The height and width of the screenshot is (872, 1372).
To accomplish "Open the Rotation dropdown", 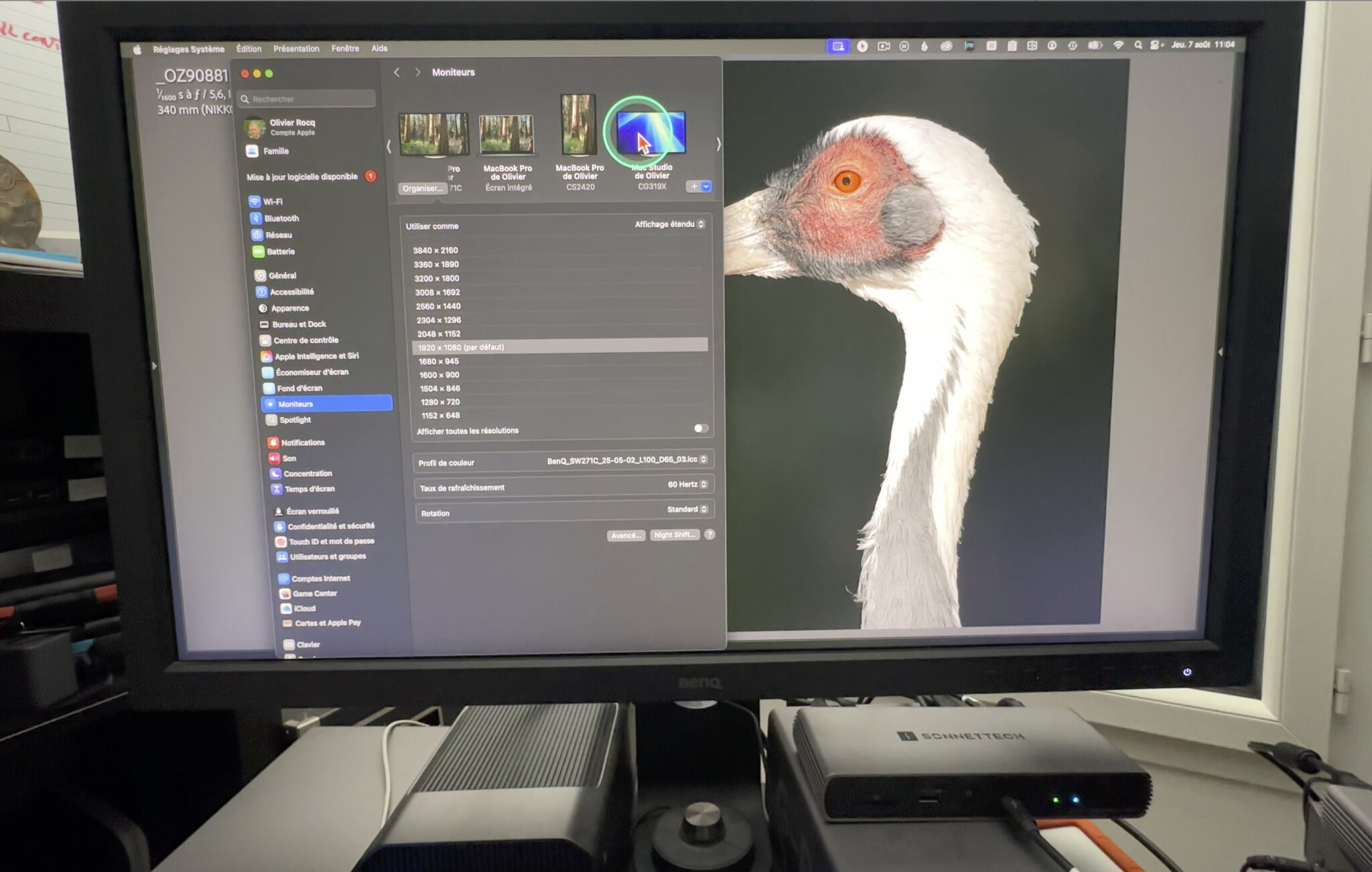I will pyautogui.click(x=687, y=510).
